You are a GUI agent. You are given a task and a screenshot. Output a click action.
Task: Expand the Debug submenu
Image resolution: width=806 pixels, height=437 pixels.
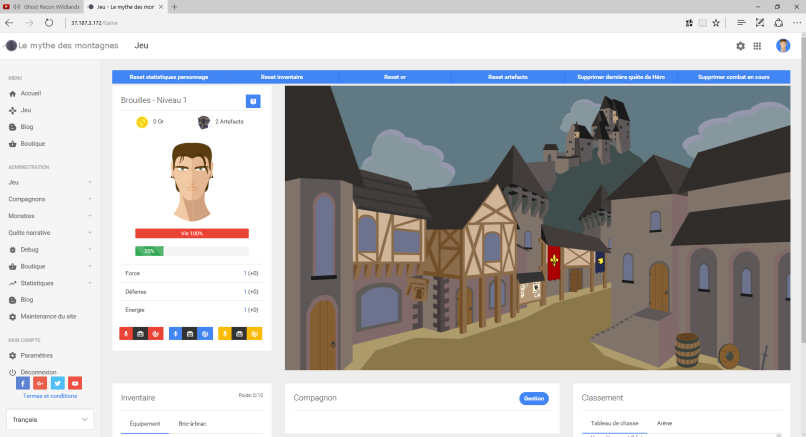tap(50, 250)
